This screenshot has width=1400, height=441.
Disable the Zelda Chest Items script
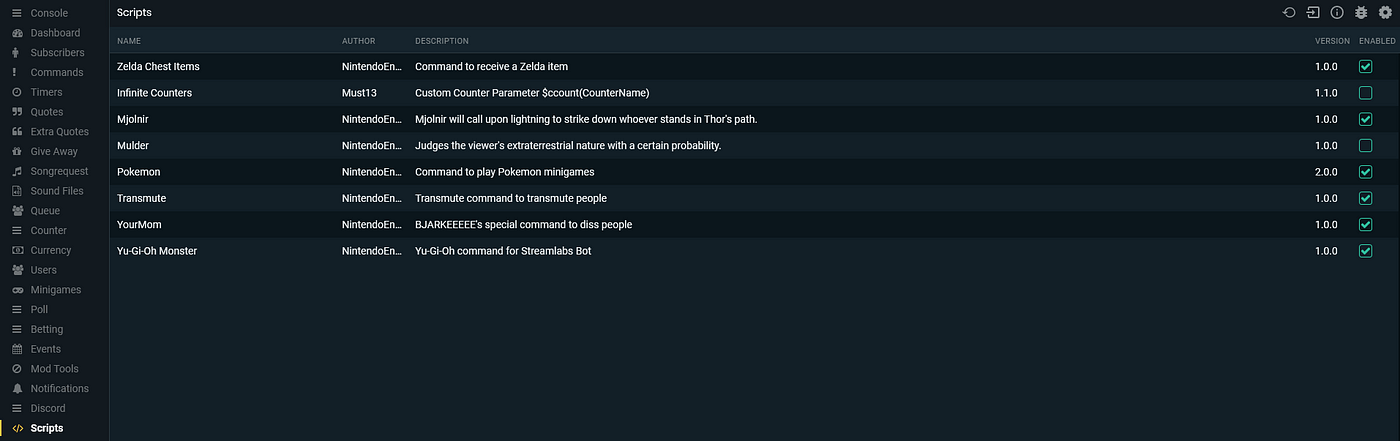click(1365, 67)
